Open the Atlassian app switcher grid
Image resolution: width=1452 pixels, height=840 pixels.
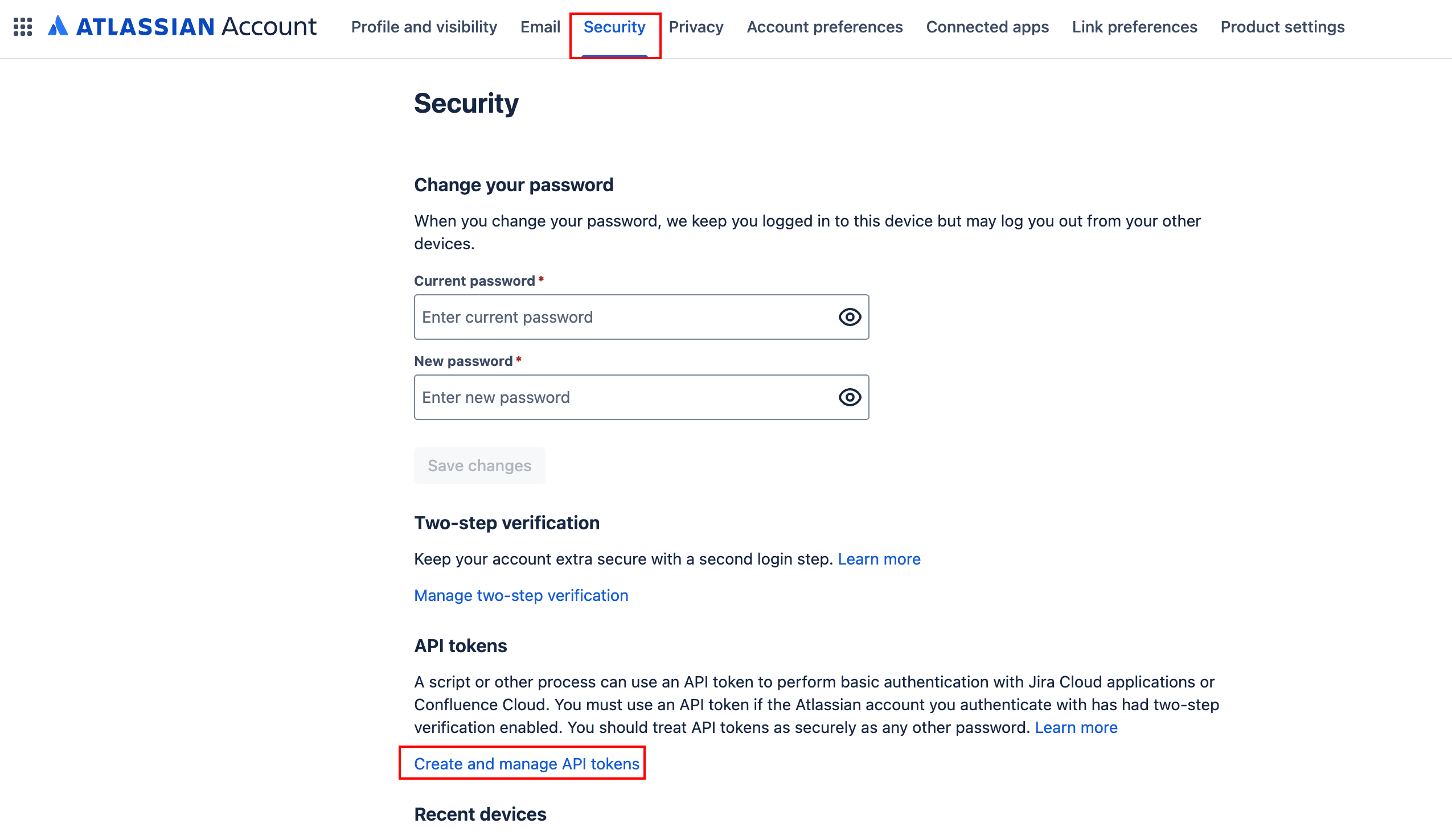22,27
